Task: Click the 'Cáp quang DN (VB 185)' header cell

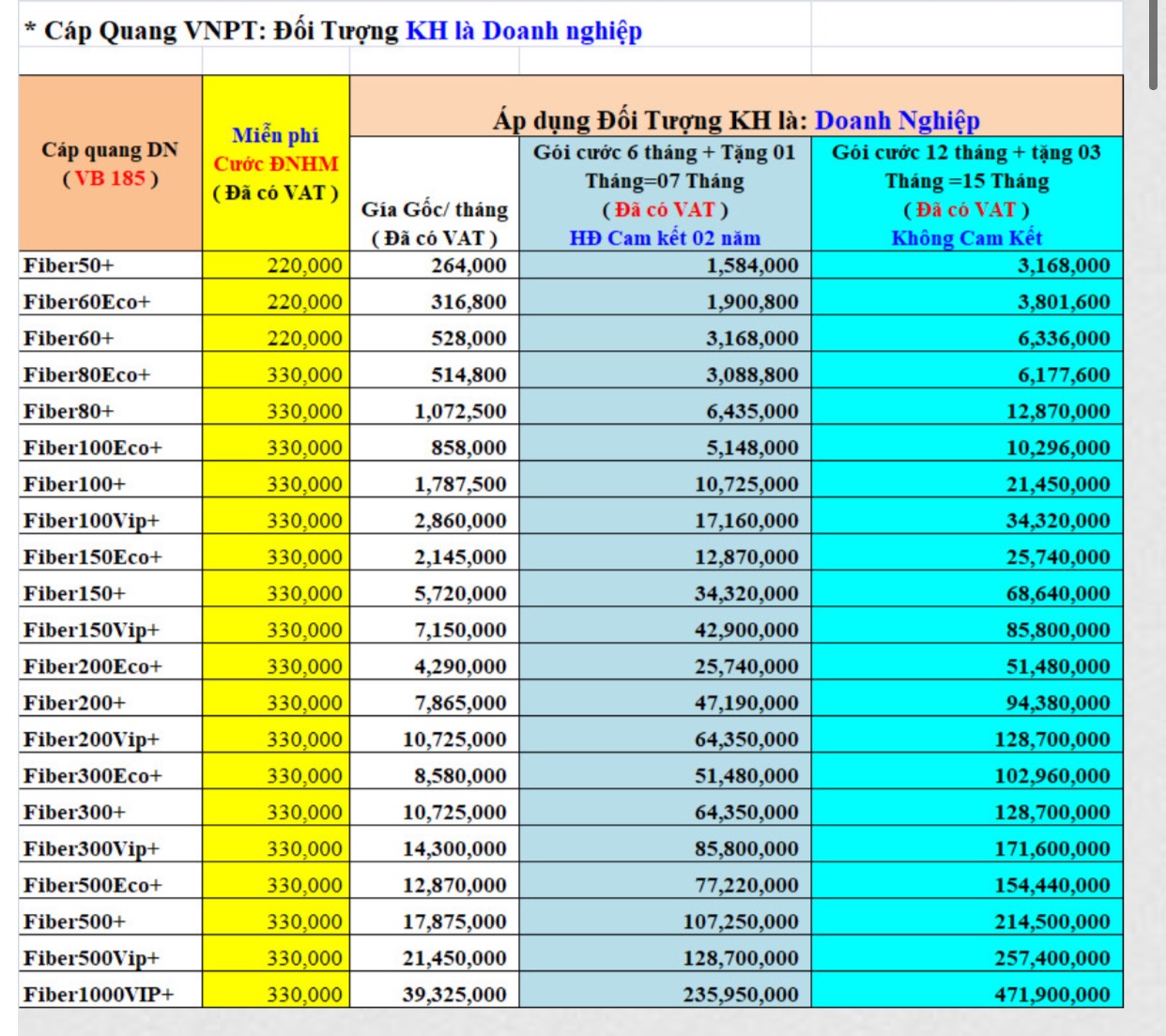Action: (110, 163)
